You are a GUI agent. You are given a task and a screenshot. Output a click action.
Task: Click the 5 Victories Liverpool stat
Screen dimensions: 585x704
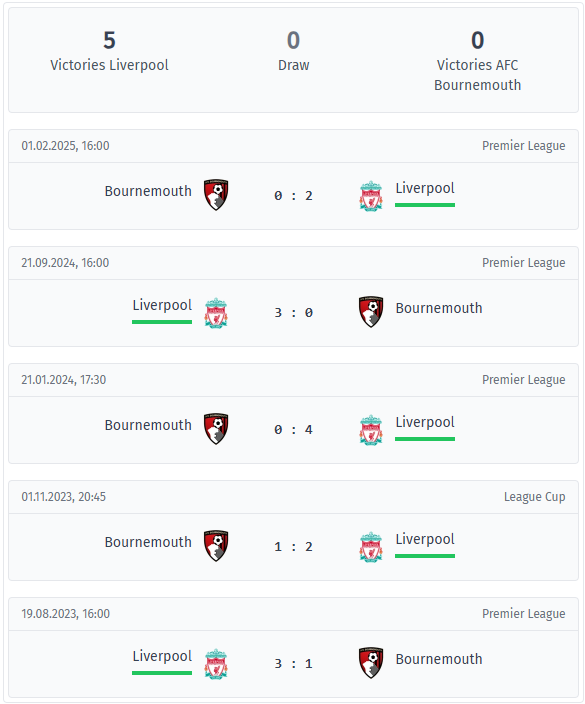pos(109,51)
